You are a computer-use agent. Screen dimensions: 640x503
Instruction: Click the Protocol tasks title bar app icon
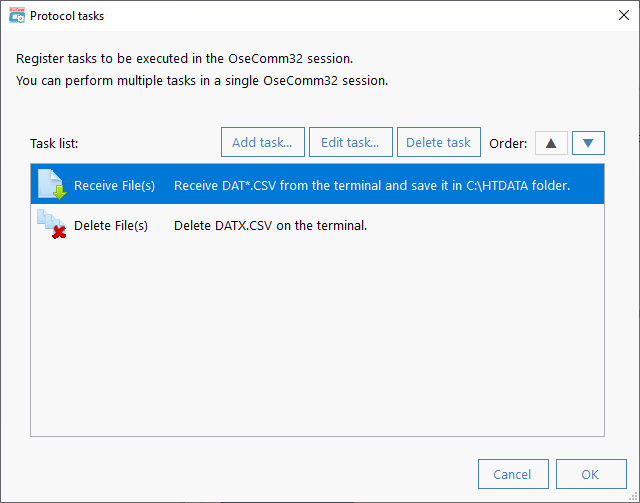(17, 16)
